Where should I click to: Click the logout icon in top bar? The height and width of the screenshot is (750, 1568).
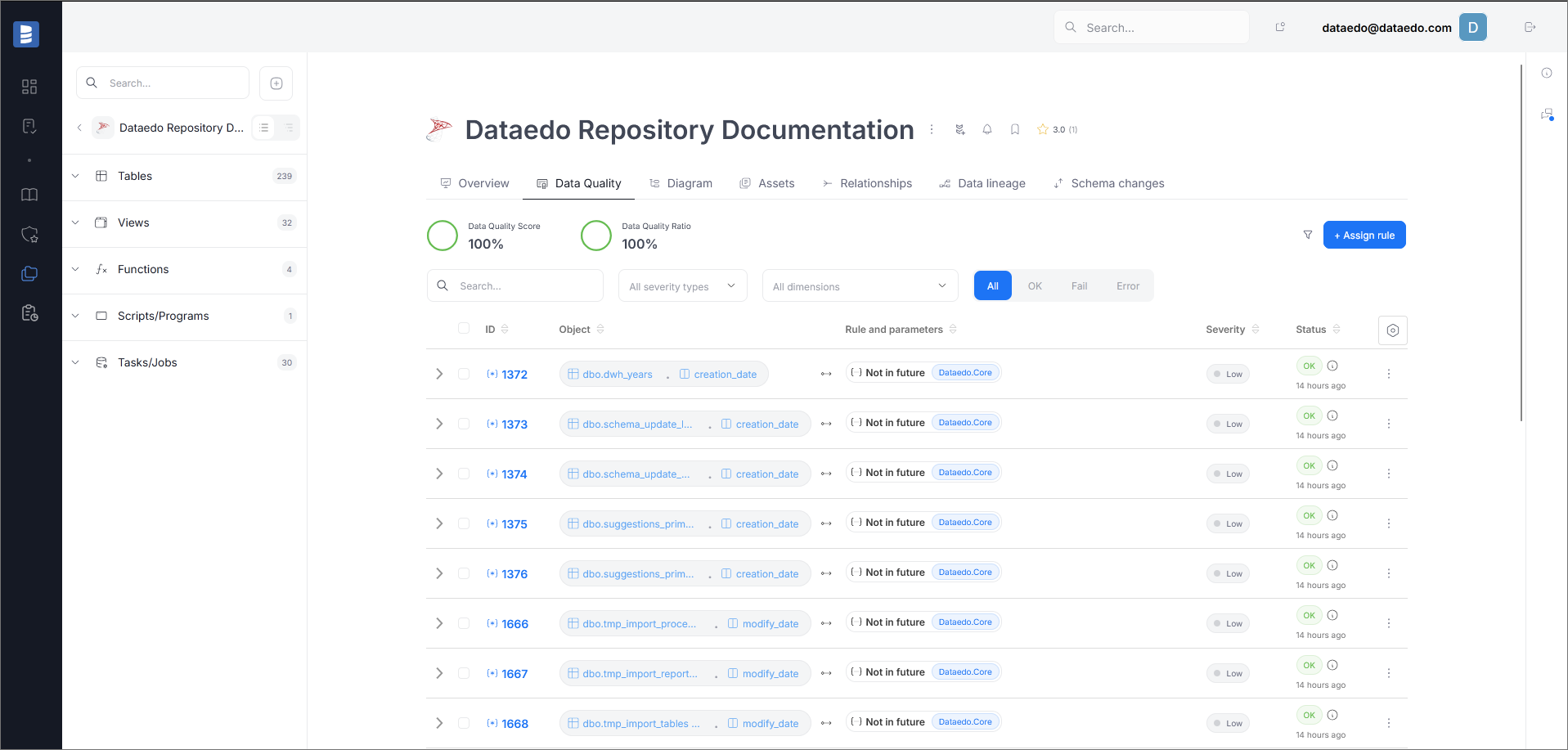pyautogui.click(x=1530, y=27)
